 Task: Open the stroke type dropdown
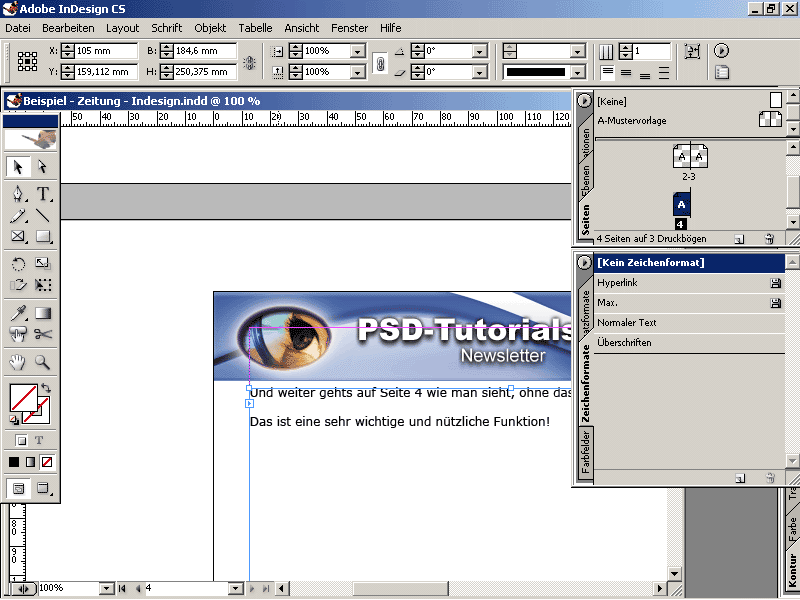tap(577, 72)
